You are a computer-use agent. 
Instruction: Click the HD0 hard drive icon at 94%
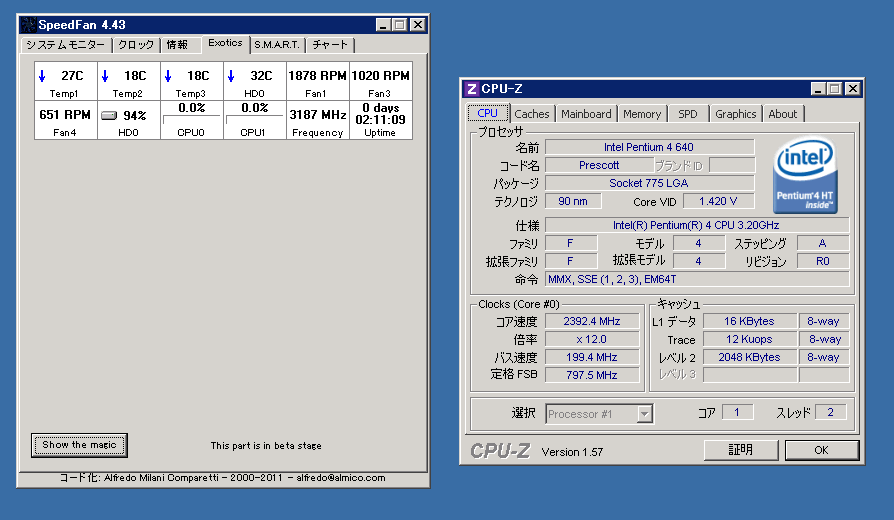(109, 115)
